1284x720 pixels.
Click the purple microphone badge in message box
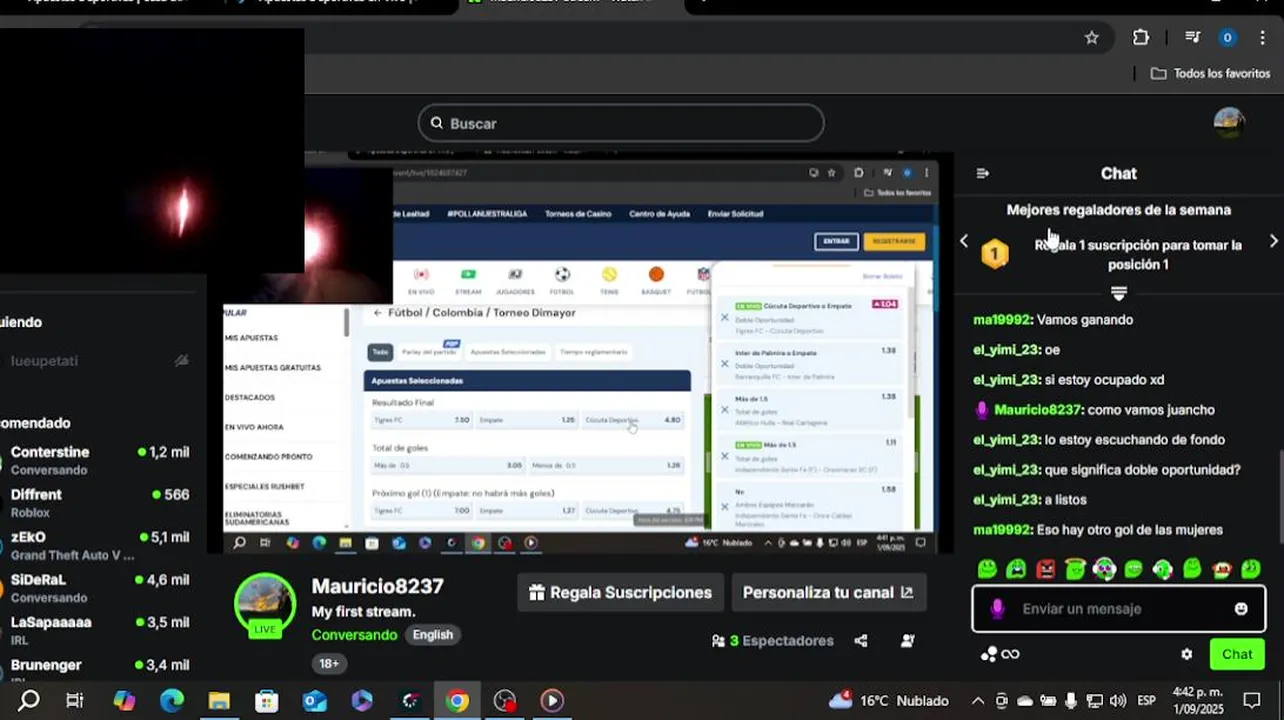tap(997, 609)
